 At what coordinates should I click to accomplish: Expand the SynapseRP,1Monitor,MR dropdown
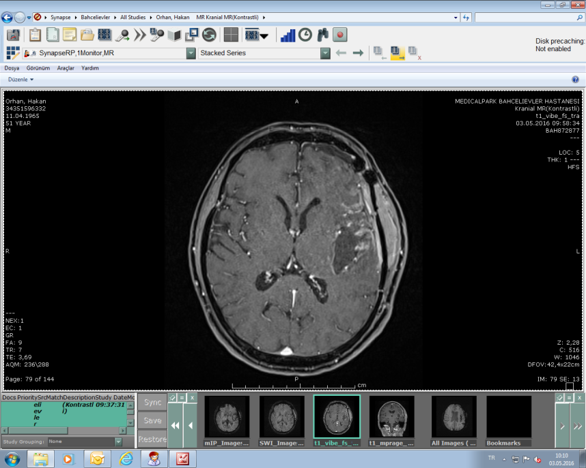(191, 53)
